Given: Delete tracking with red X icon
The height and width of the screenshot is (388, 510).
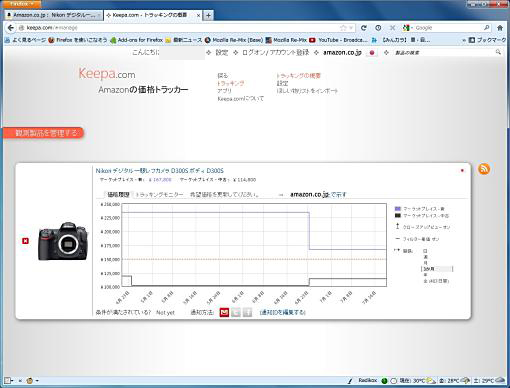Looking at the screenshot, I should [x=25, y=241].
